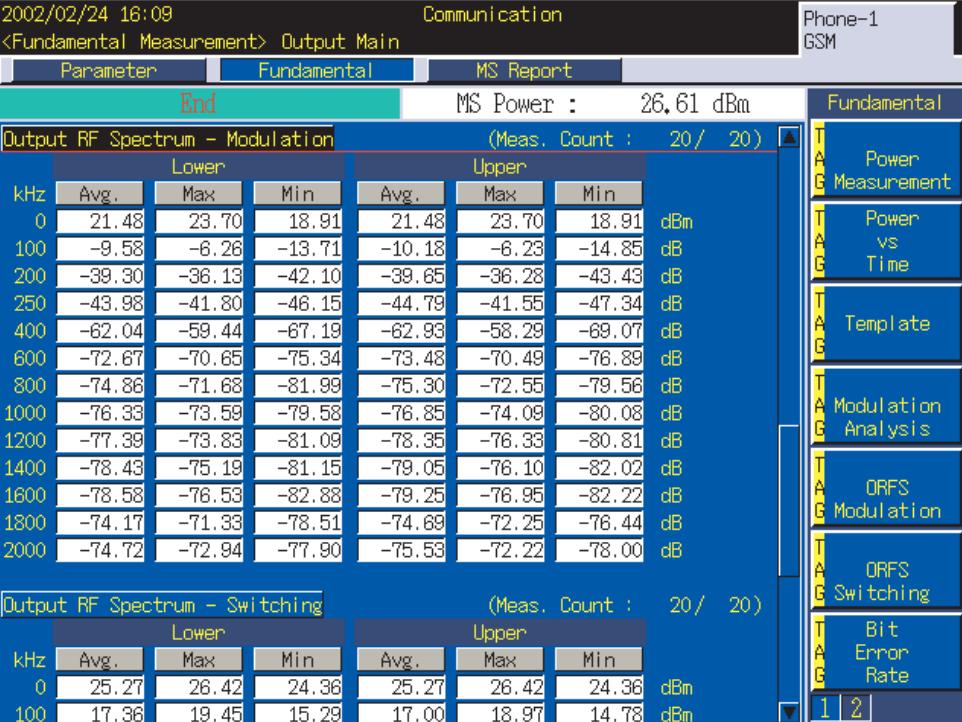Screen dimensions: 962x722
Task: Select the Output RF Spectrum - Switching header
Action: [x=163, y=605]
